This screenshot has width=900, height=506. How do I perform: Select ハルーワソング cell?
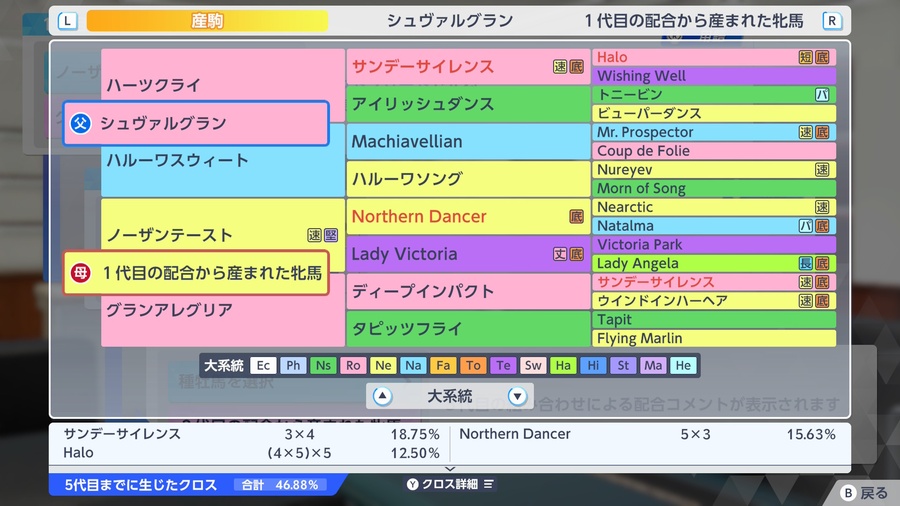pyautogui.click(x=468, y=178)
